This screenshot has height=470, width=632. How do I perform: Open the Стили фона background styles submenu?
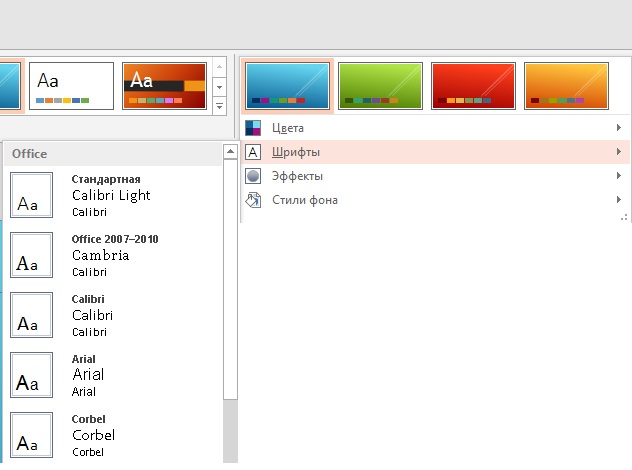point(434,200)
